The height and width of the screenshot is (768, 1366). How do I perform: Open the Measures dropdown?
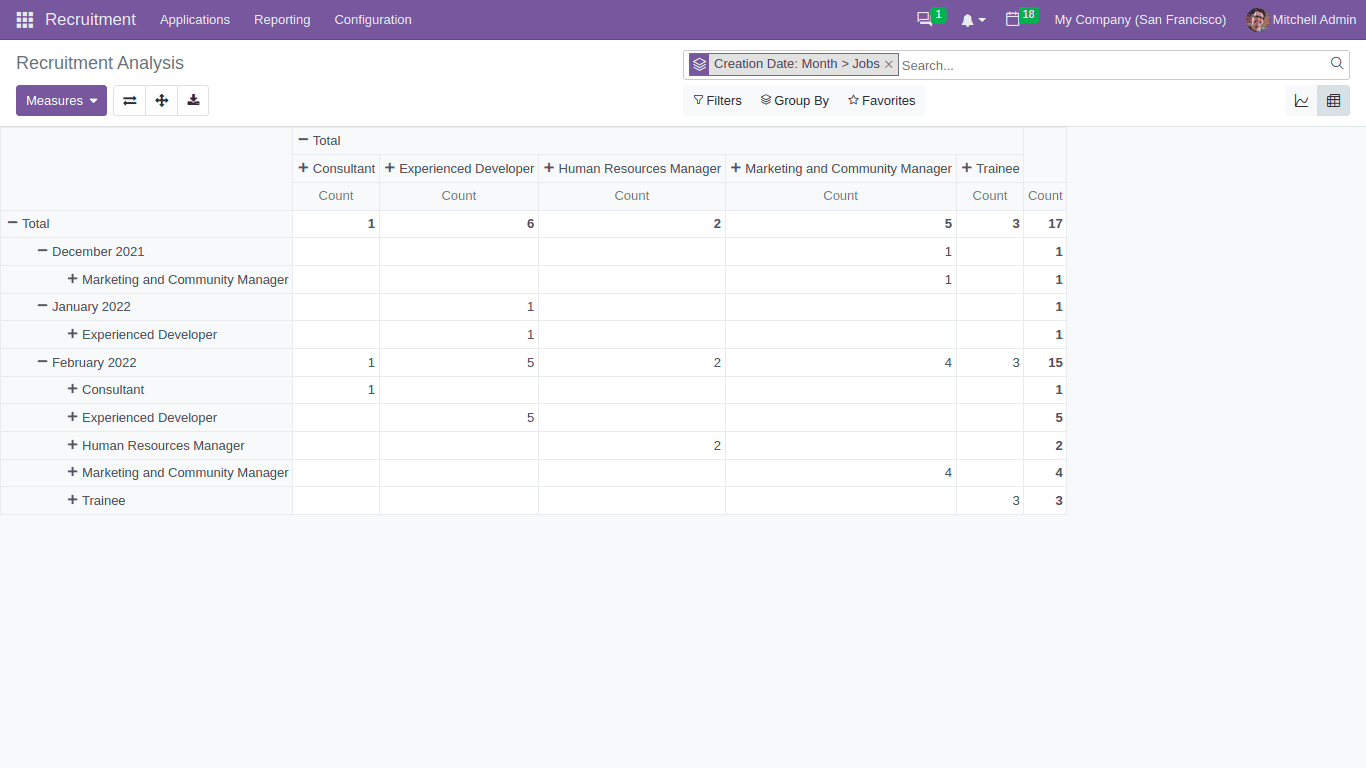click(x=61, y=100)
